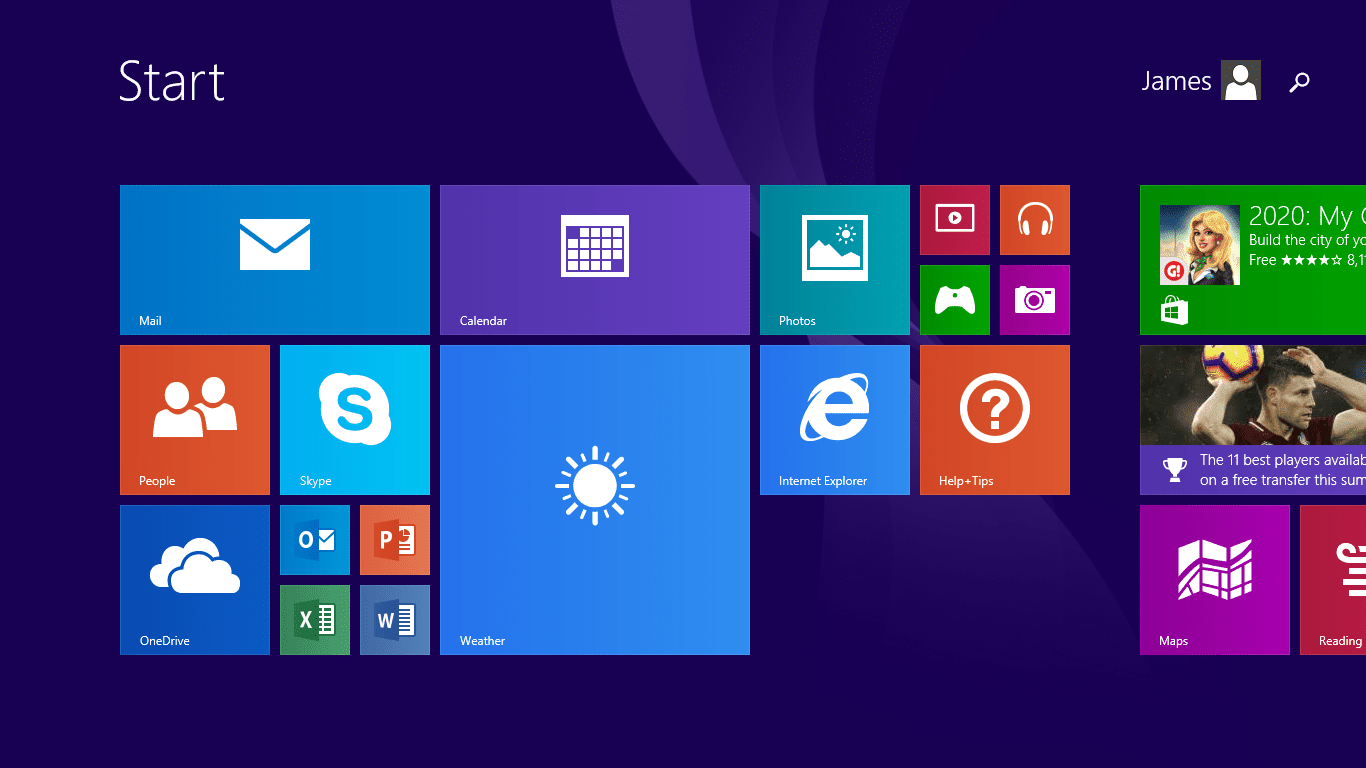Click the James user account picture
The width and height of the screenshot is (1366, 768).
(1240, 80)
